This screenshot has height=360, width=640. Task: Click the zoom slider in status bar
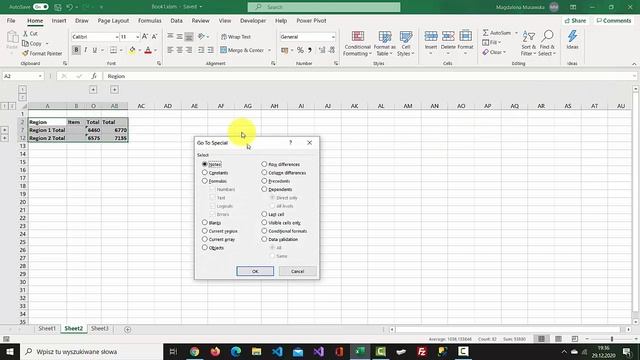pos(611,339)
